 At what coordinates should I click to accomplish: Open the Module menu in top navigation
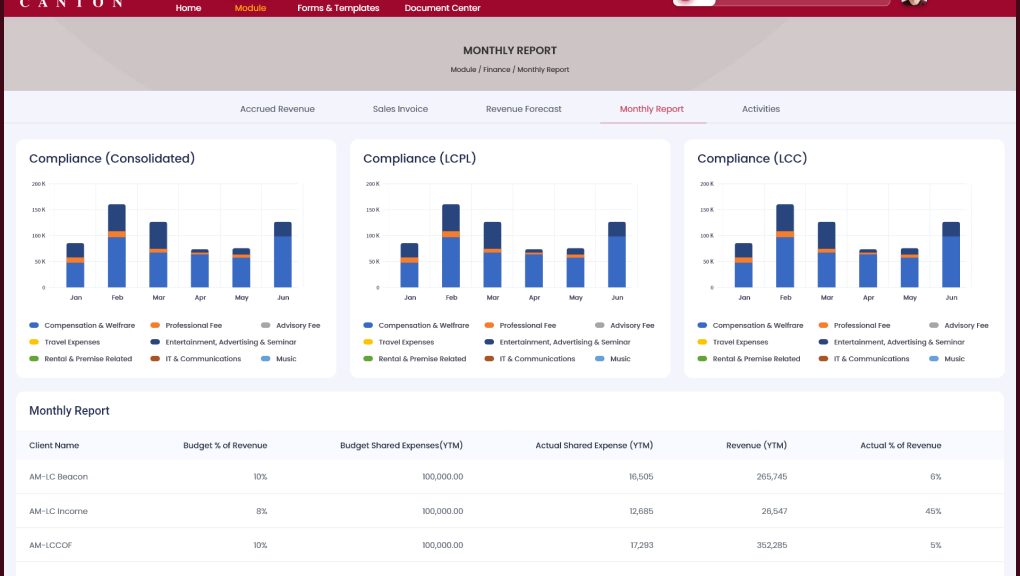coord(250,8)
